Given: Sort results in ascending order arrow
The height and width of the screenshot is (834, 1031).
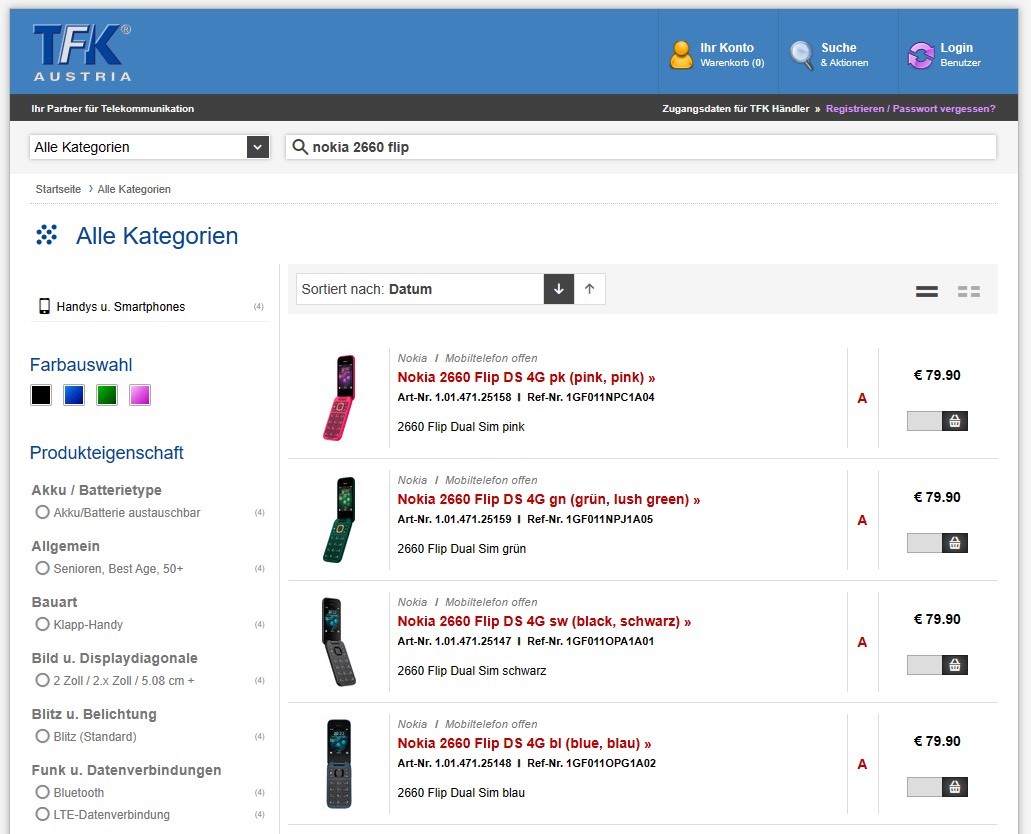Looking at the screenshot, I should tap(590, 289).
